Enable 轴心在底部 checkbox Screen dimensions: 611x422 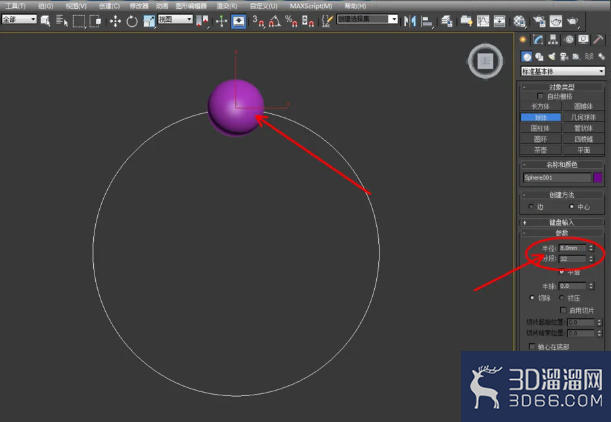(532, 346)
